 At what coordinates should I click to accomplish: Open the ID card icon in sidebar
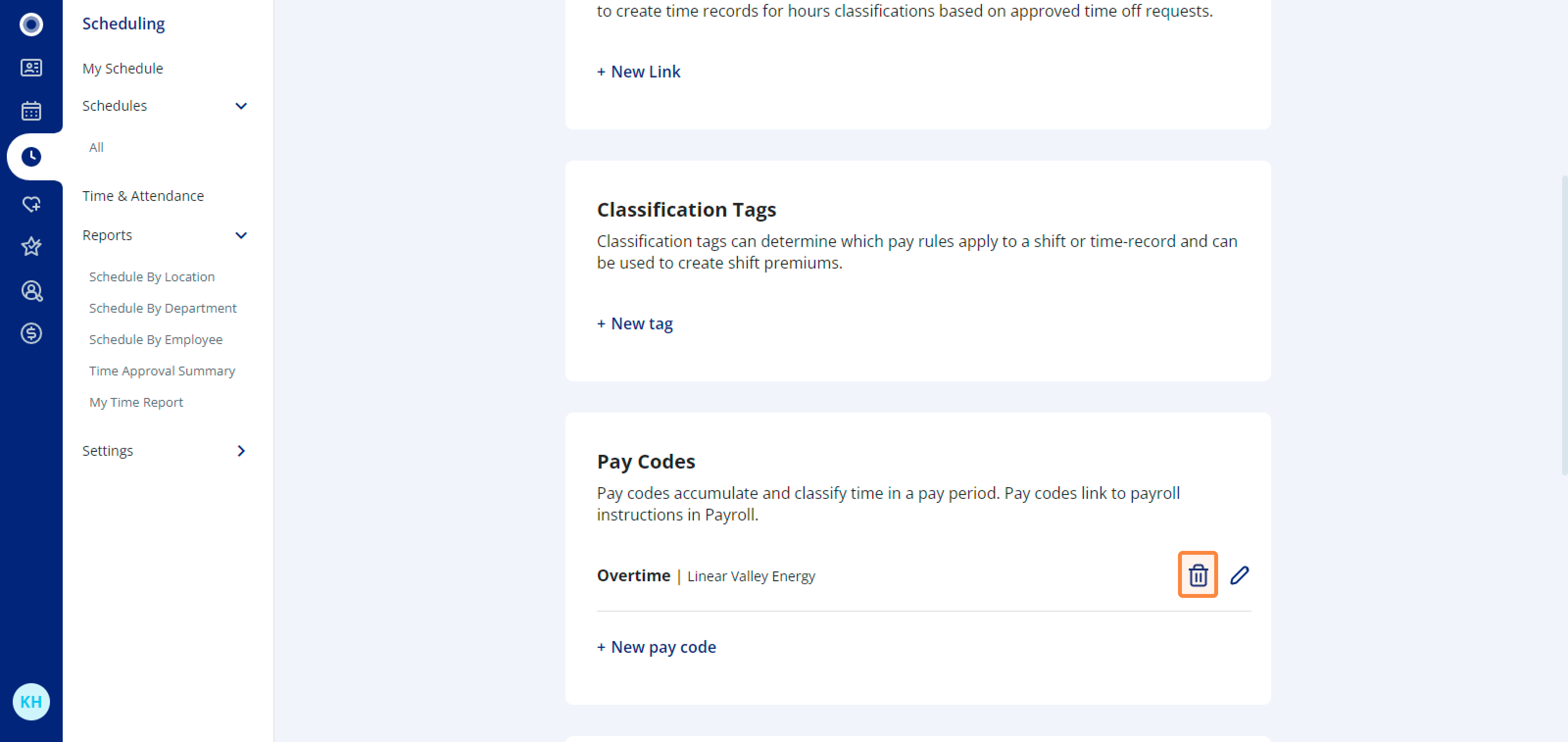click(x=31, y=68)
